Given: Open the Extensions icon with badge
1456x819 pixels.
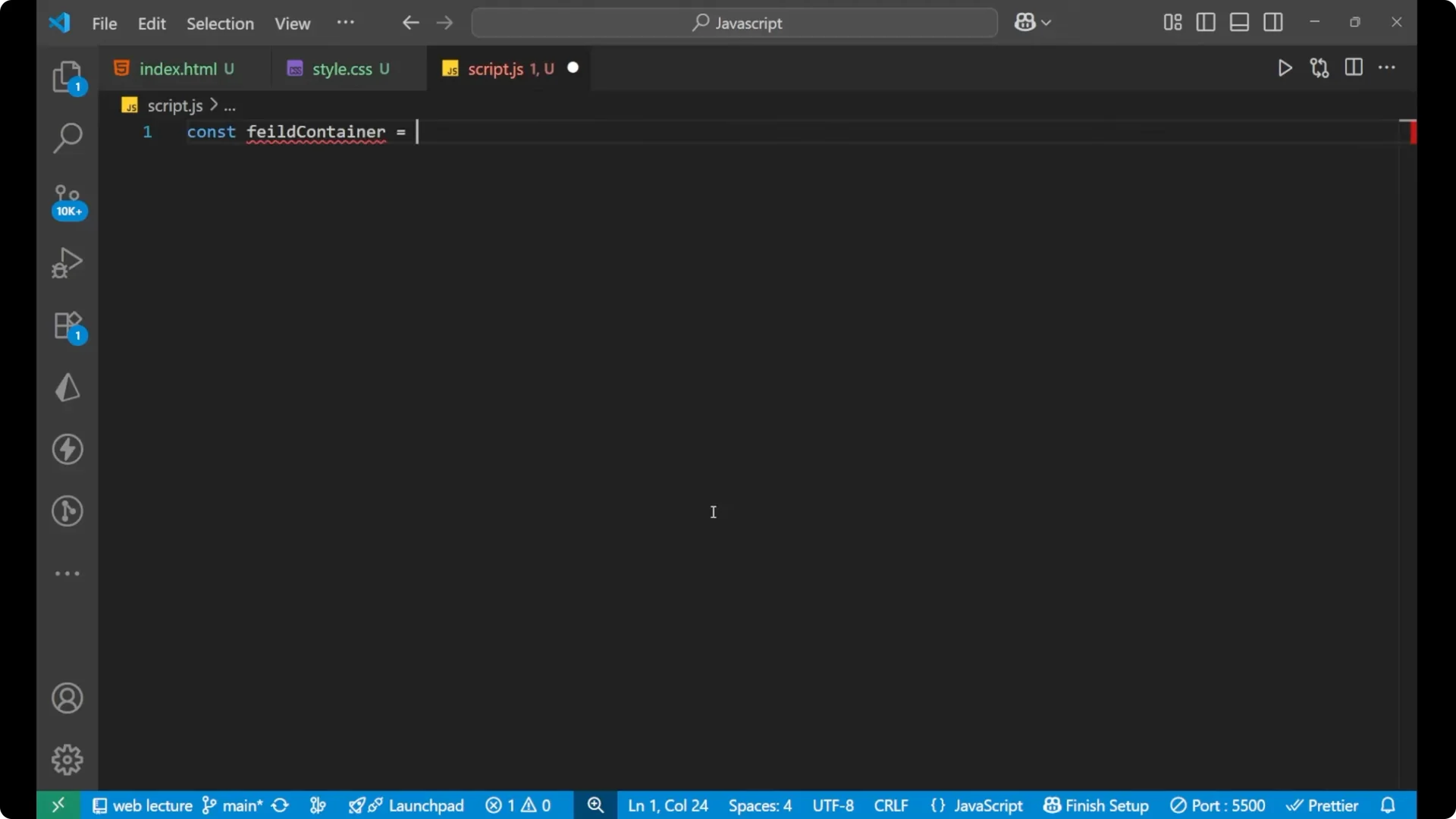Looking at the screenshot, I should [x=67, y=326].
